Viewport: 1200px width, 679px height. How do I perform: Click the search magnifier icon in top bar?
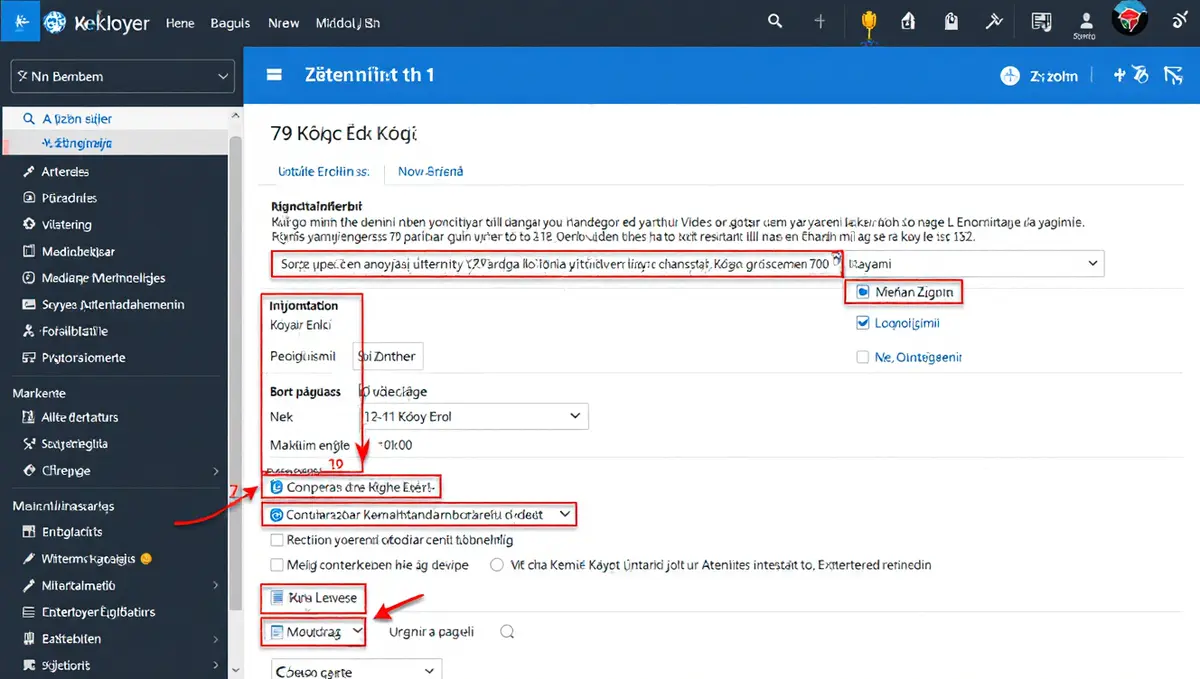point(775,21)
